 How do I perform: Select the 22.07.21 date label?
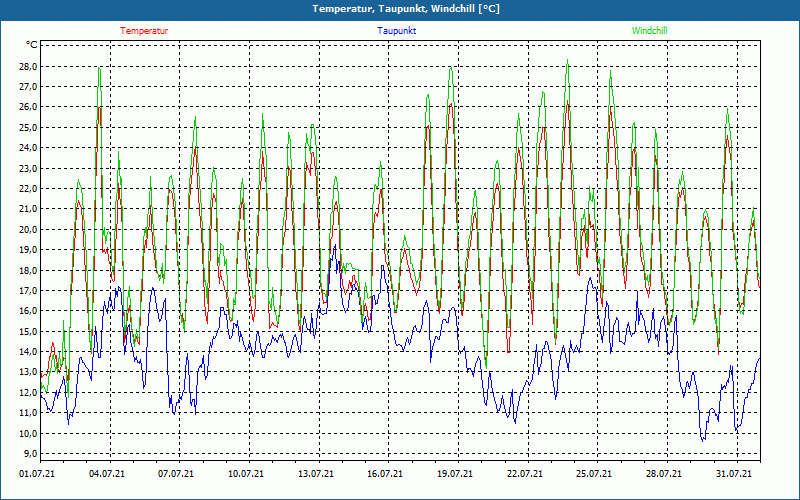coord(524,475)
